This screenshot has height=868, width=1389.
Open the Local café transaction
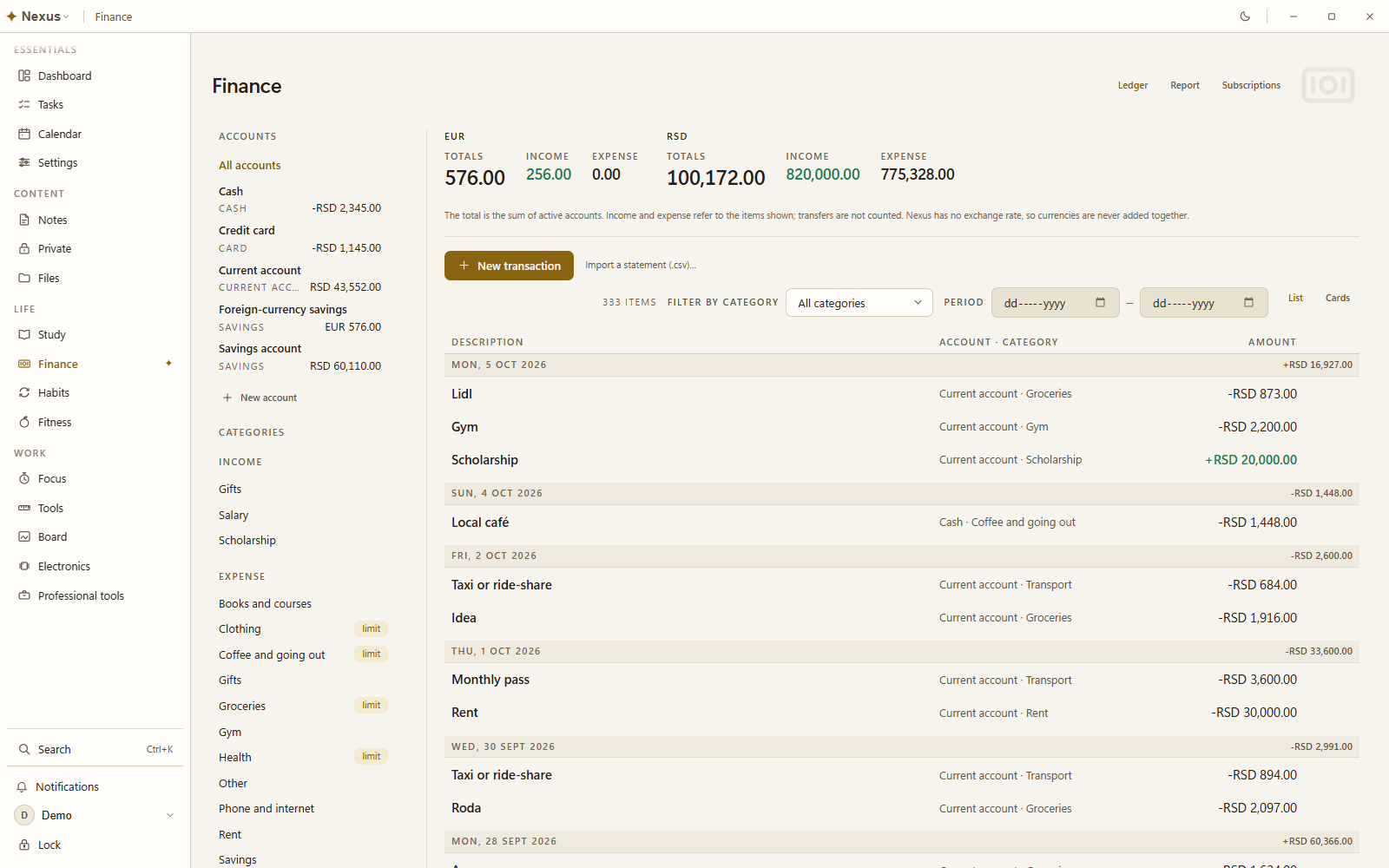pyautogui.click(x=902, y=522)
